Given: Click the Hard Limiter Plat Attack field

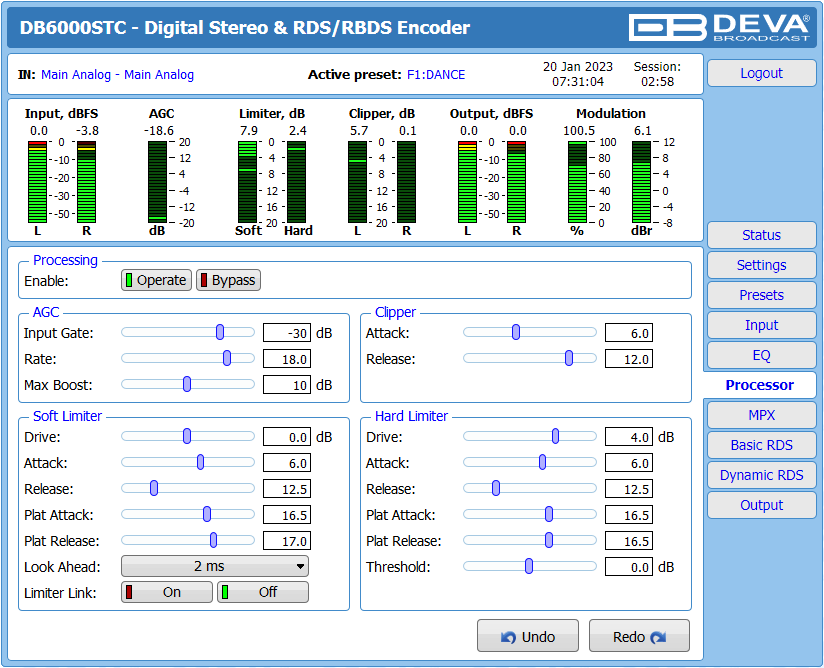Looking at the screenshot, I should 629,515.
